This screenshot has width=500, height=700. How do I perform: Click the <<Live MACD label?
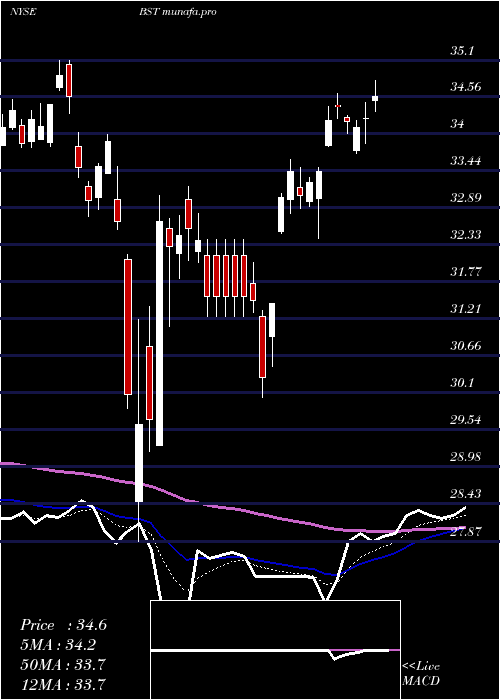421,674
